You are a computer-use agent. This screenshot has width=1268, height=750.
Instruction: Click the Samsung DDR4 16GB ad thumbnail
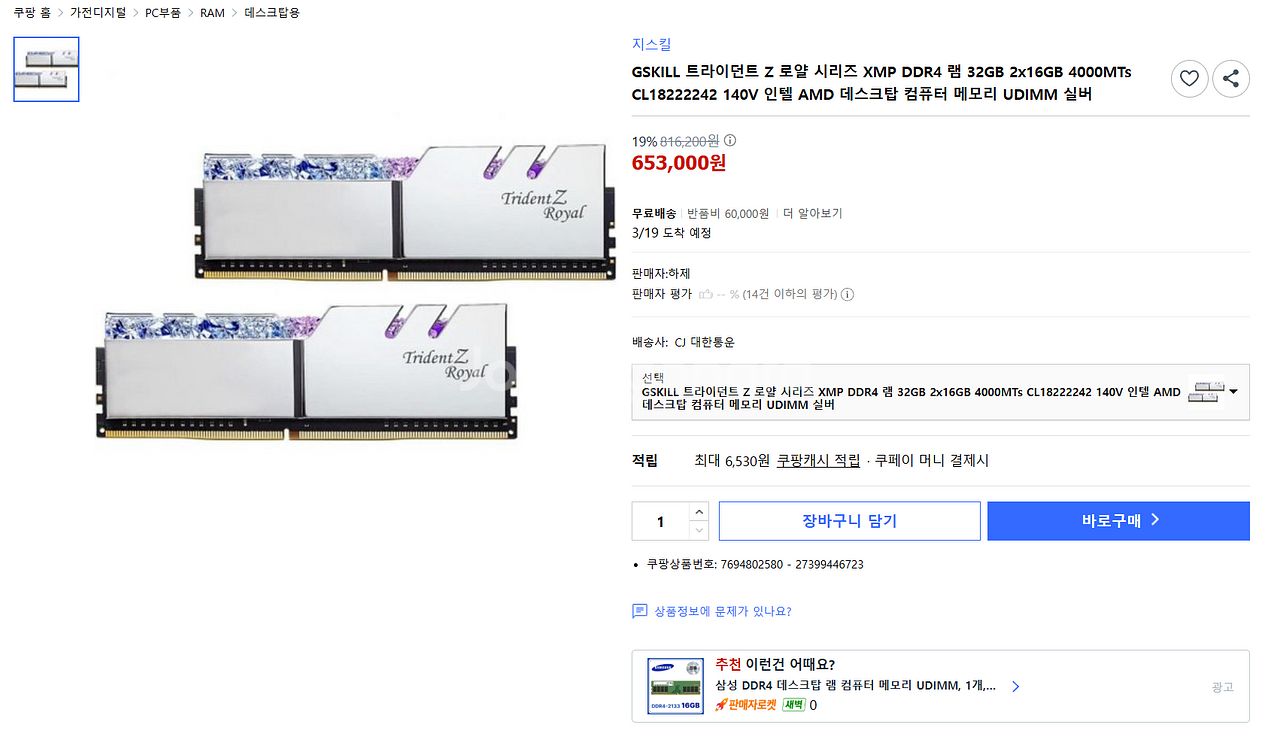click(x=675, y=686)
